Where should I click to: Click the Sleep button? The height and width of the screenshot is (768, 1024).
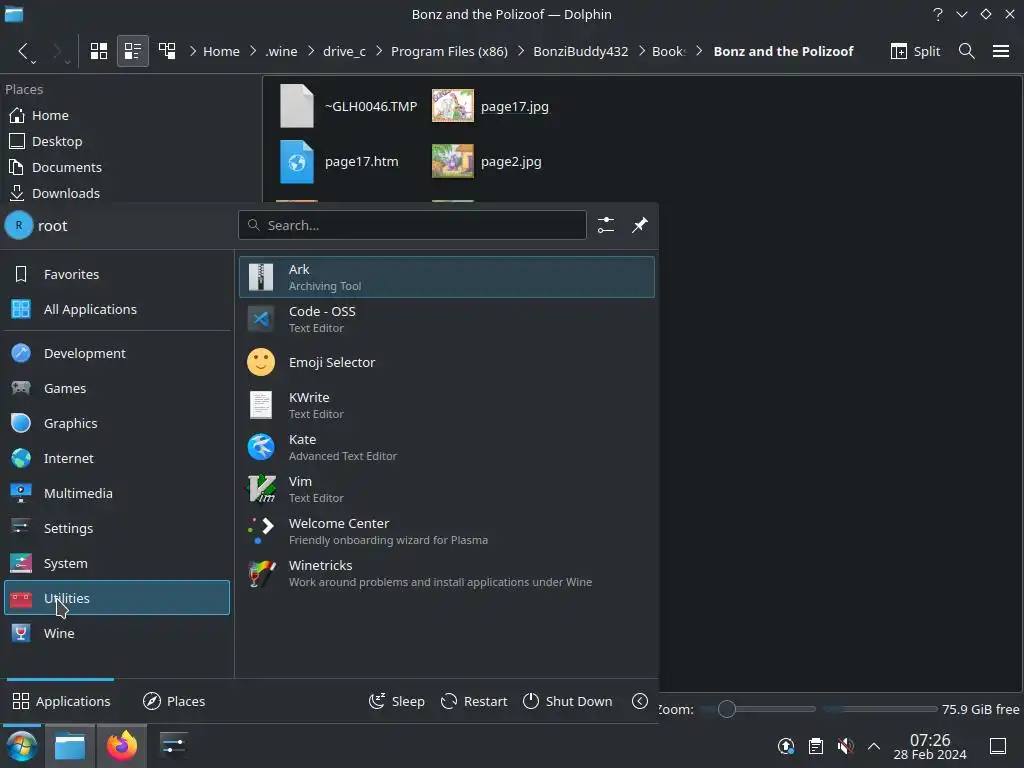396,701
